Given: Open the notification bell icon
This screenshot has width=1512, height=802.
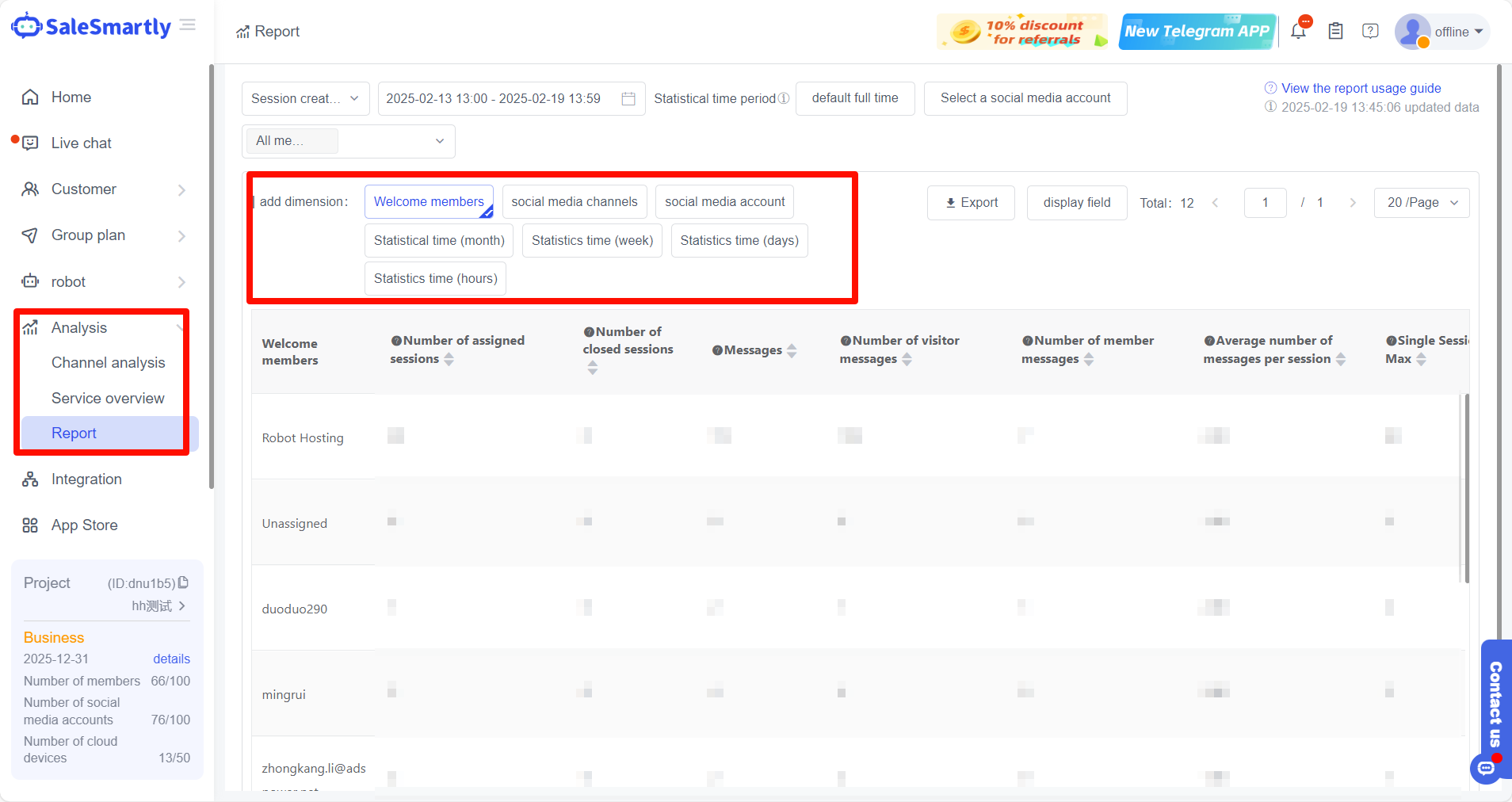Looking at the screenshot, I should click(1298, 32).
